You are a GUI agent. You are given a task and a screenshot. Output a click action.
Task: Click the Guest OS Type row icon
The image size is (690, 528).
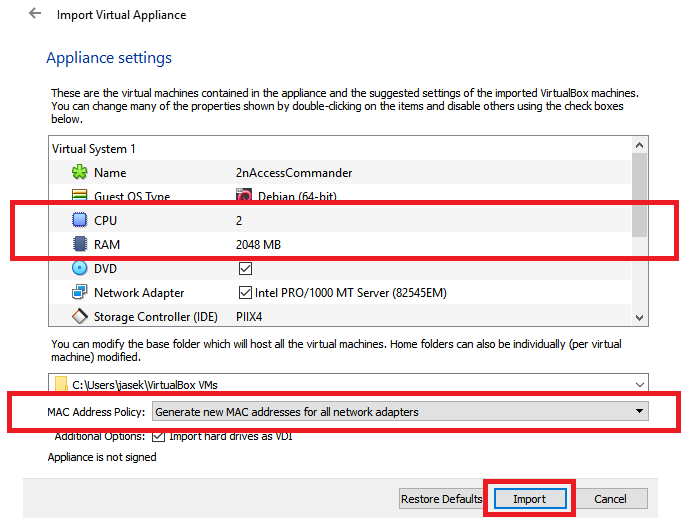pos(80,195)
